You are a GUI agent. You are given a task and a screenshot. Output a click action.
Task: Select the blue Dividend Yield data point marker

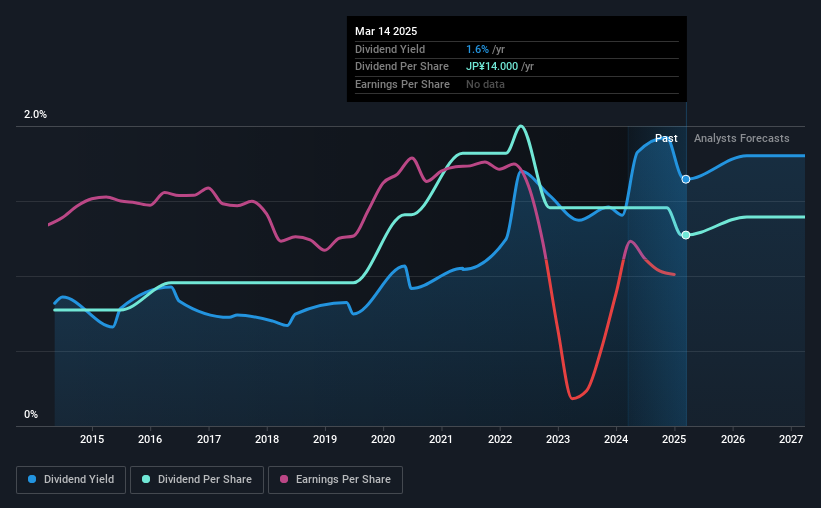[x=686, y=180]
